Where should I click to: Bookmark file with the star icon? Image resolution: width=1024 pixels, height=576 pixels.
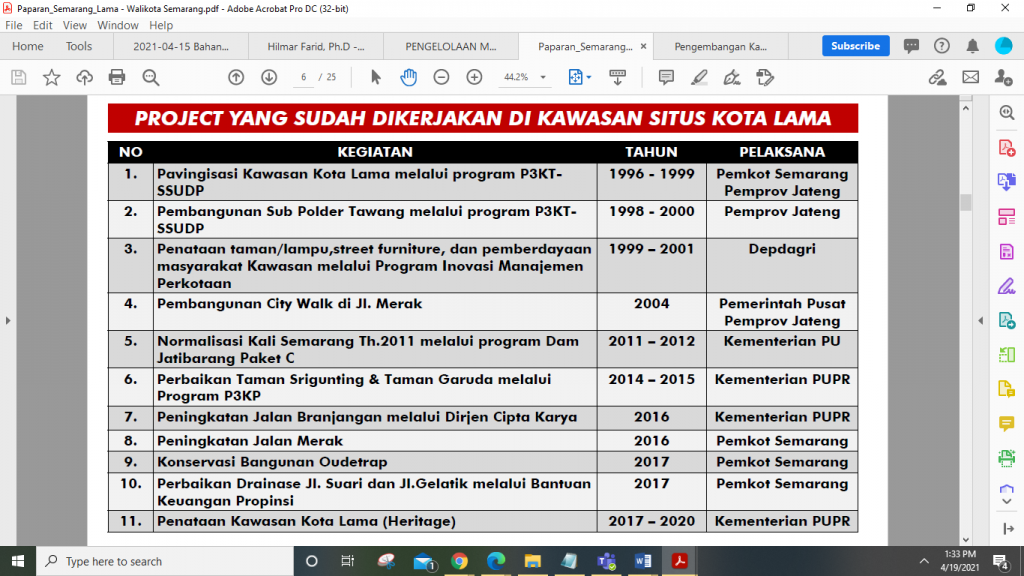coord(51,77)
